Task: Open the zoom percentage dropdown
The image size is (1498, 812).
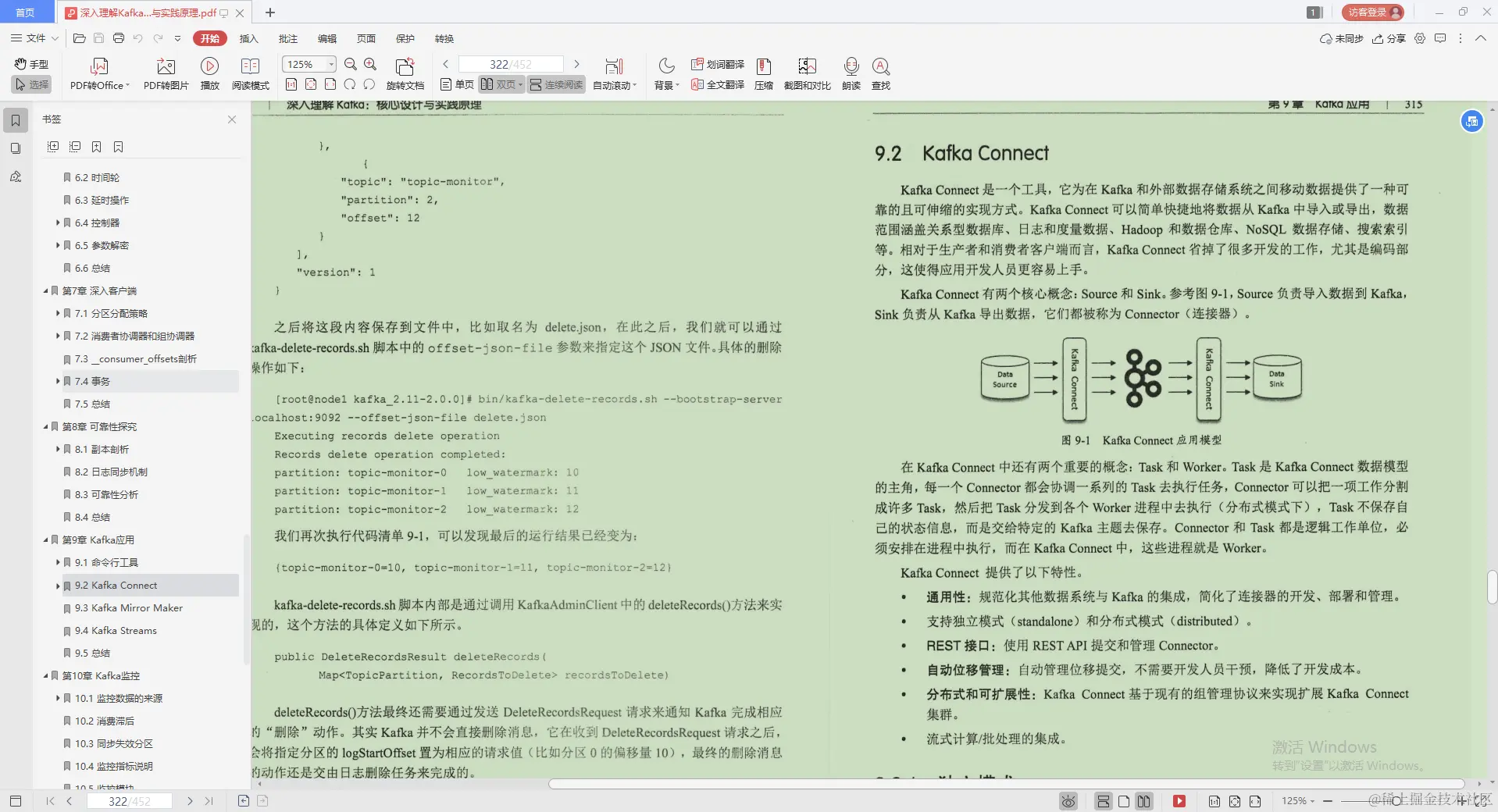Action: click(330, 64)
